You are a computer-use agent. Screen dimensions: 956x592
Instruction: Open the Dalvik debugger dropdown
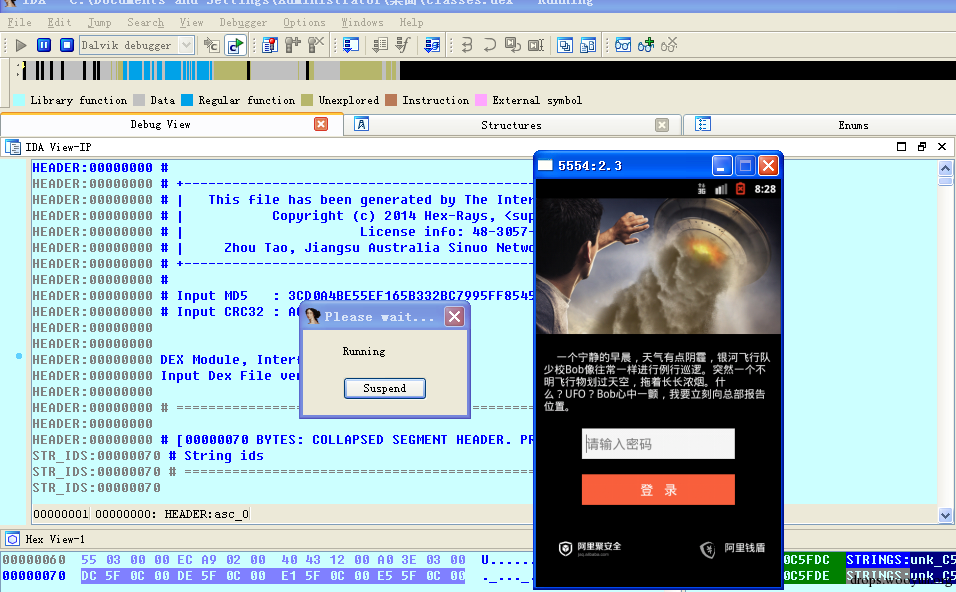pos(186,45)
